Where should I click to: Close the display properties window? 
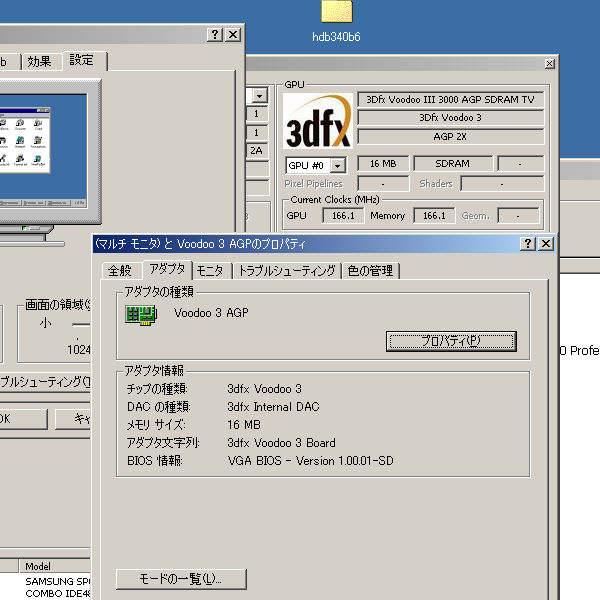pyautogui.click(x=233, y=35)
